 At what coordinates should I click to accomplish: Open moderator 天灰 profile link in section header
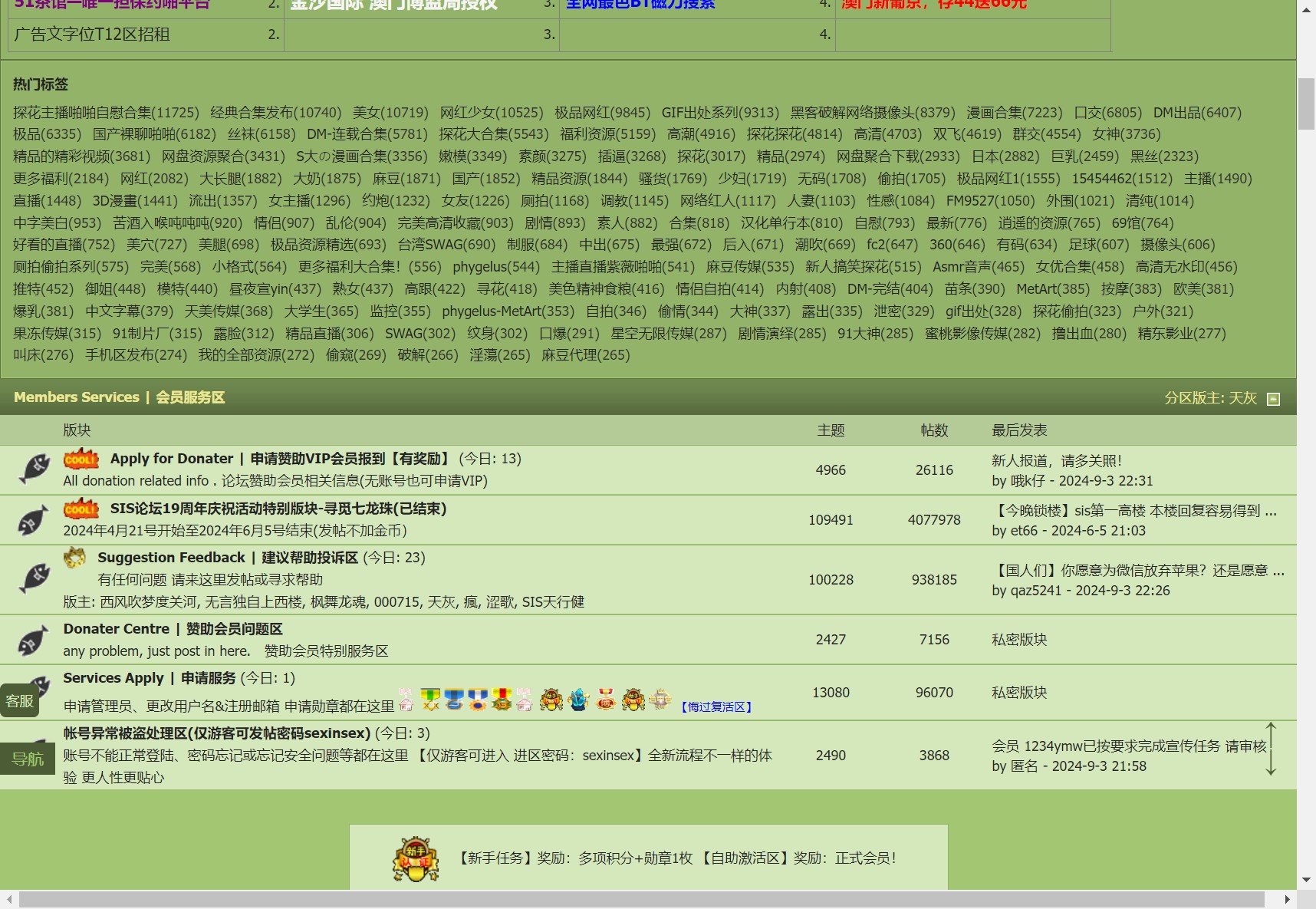tap(1242, 398)
